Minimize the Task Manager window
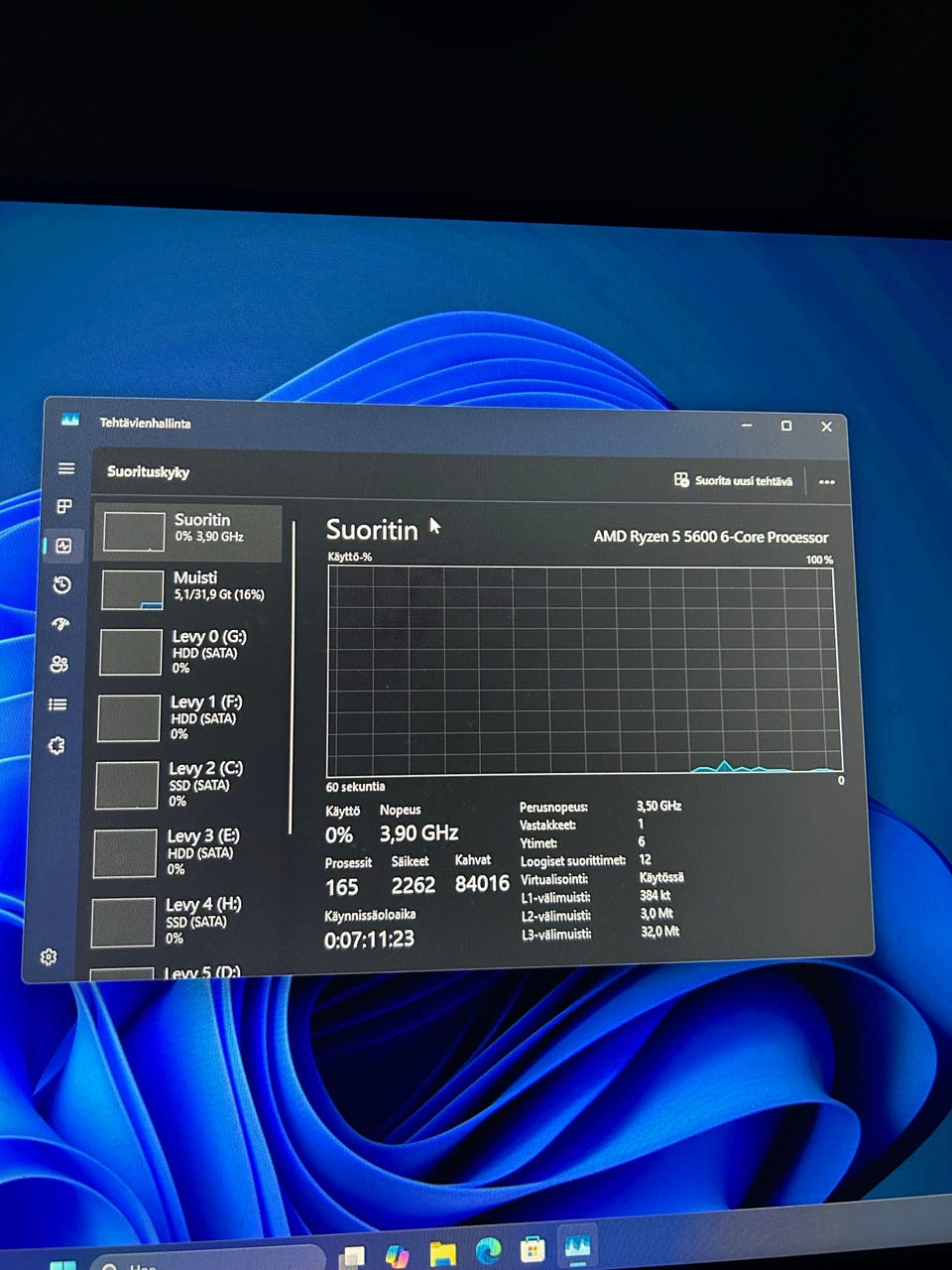 (x=747, y=425)
